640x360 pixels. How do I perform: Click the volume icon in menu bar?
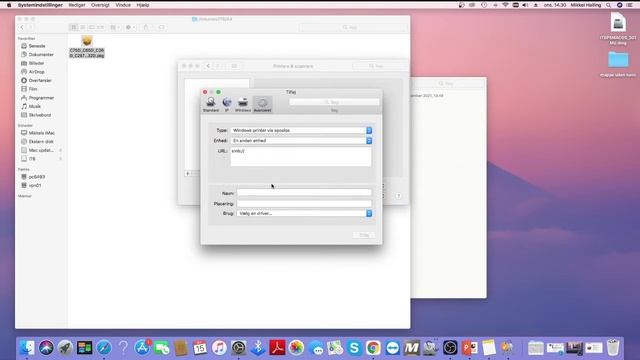coord(525,5)
